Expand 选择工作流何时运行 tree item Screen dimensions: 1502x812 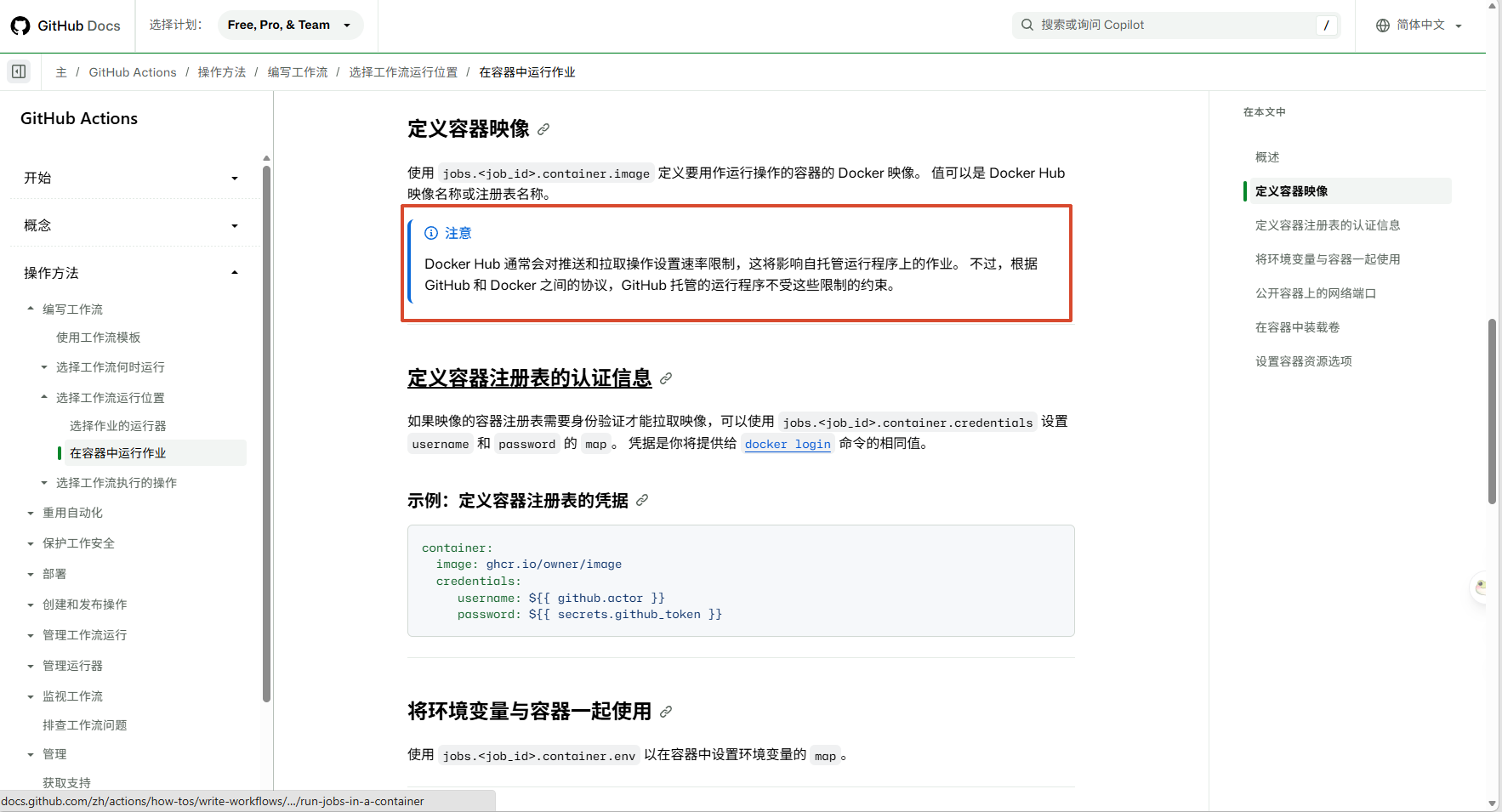pos(111,367)
